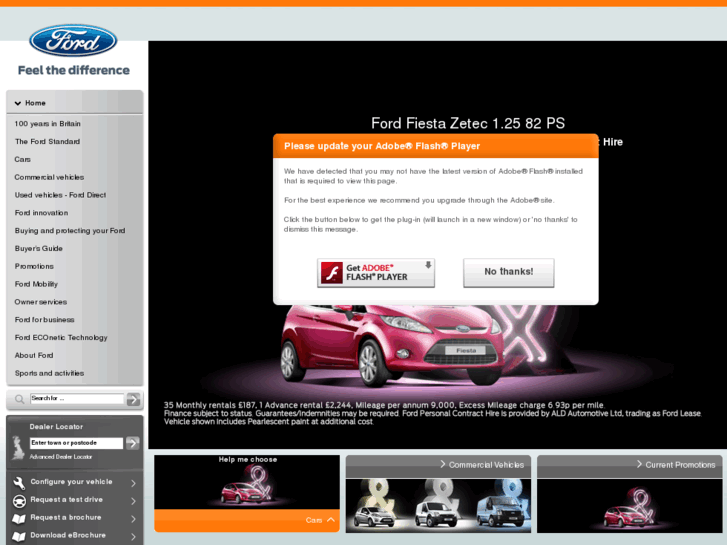Click Help me choose label
727x545 pixels.
coord(248,460)
